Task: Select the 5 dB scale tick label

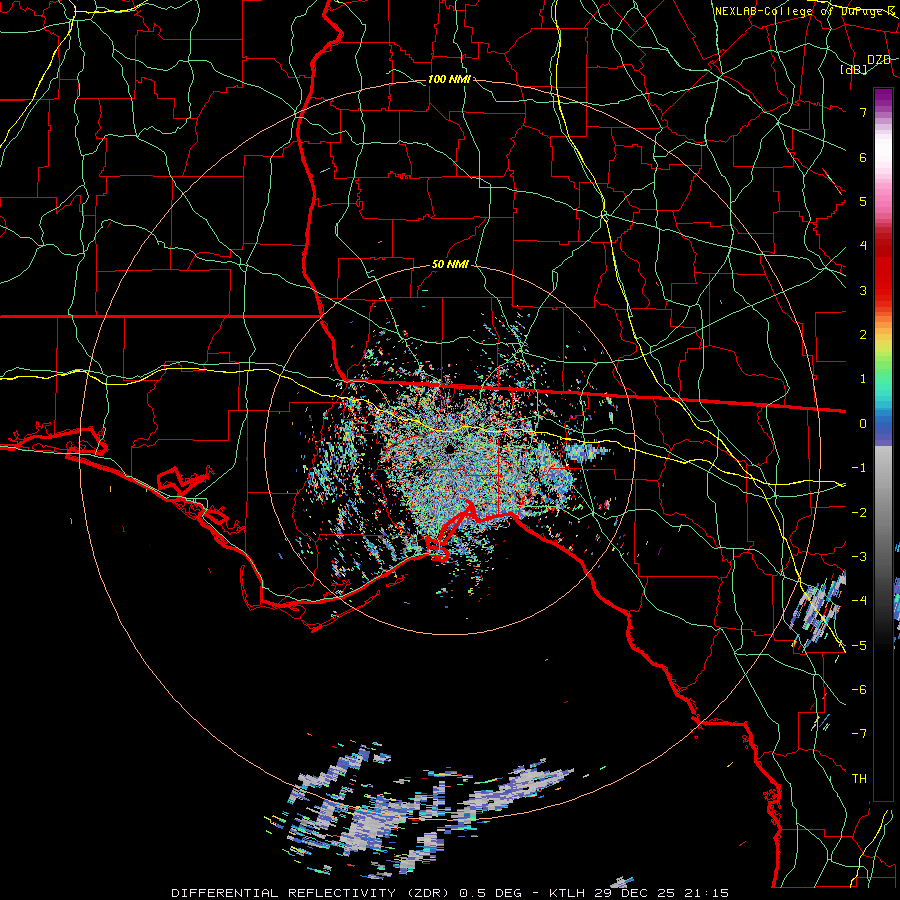Action: [863, 201]
